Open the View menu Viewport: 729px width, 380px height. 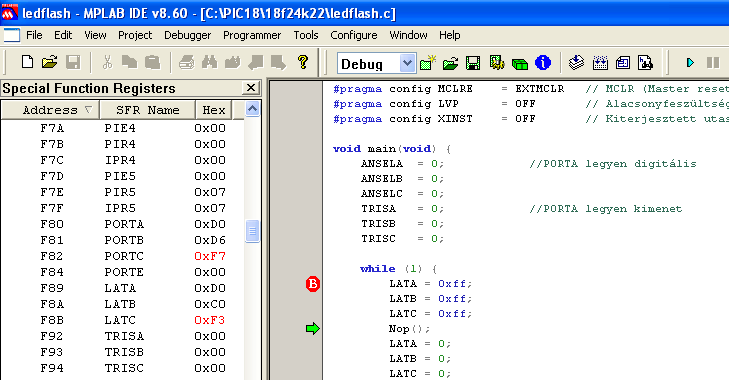coord(95,35)
